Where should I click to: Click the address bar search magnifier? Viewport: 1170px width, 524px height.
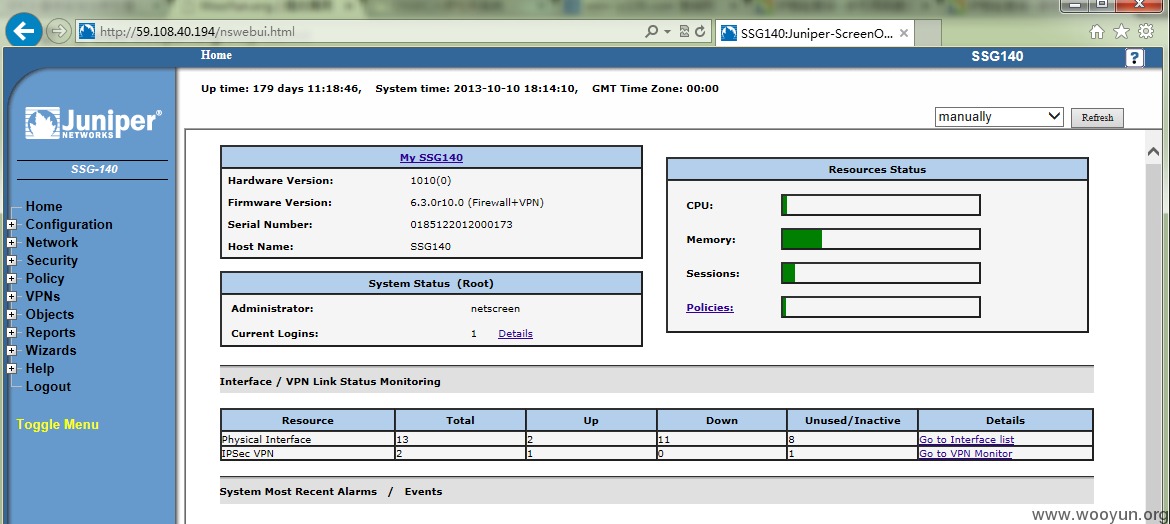coord(651,31)
